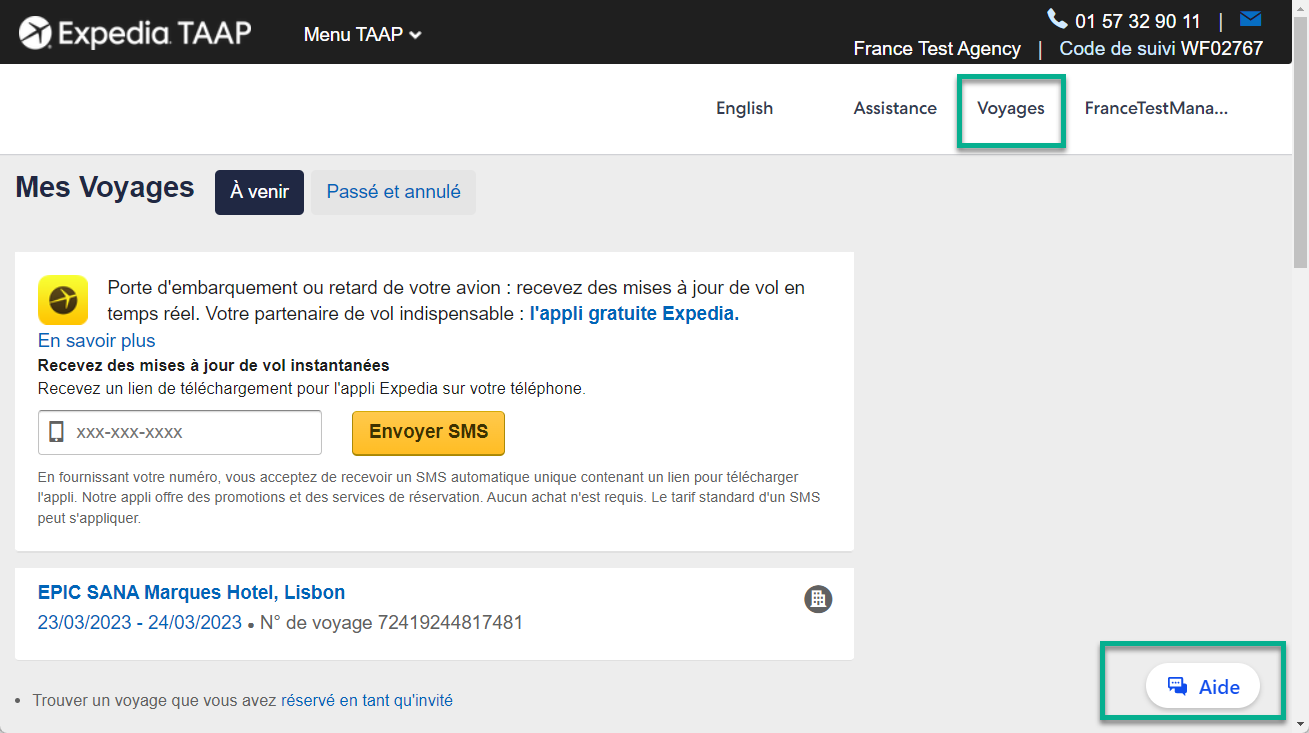Click the mobile phone icon in number field
The image size is (1309, 733).
click(x=56, y=432)
